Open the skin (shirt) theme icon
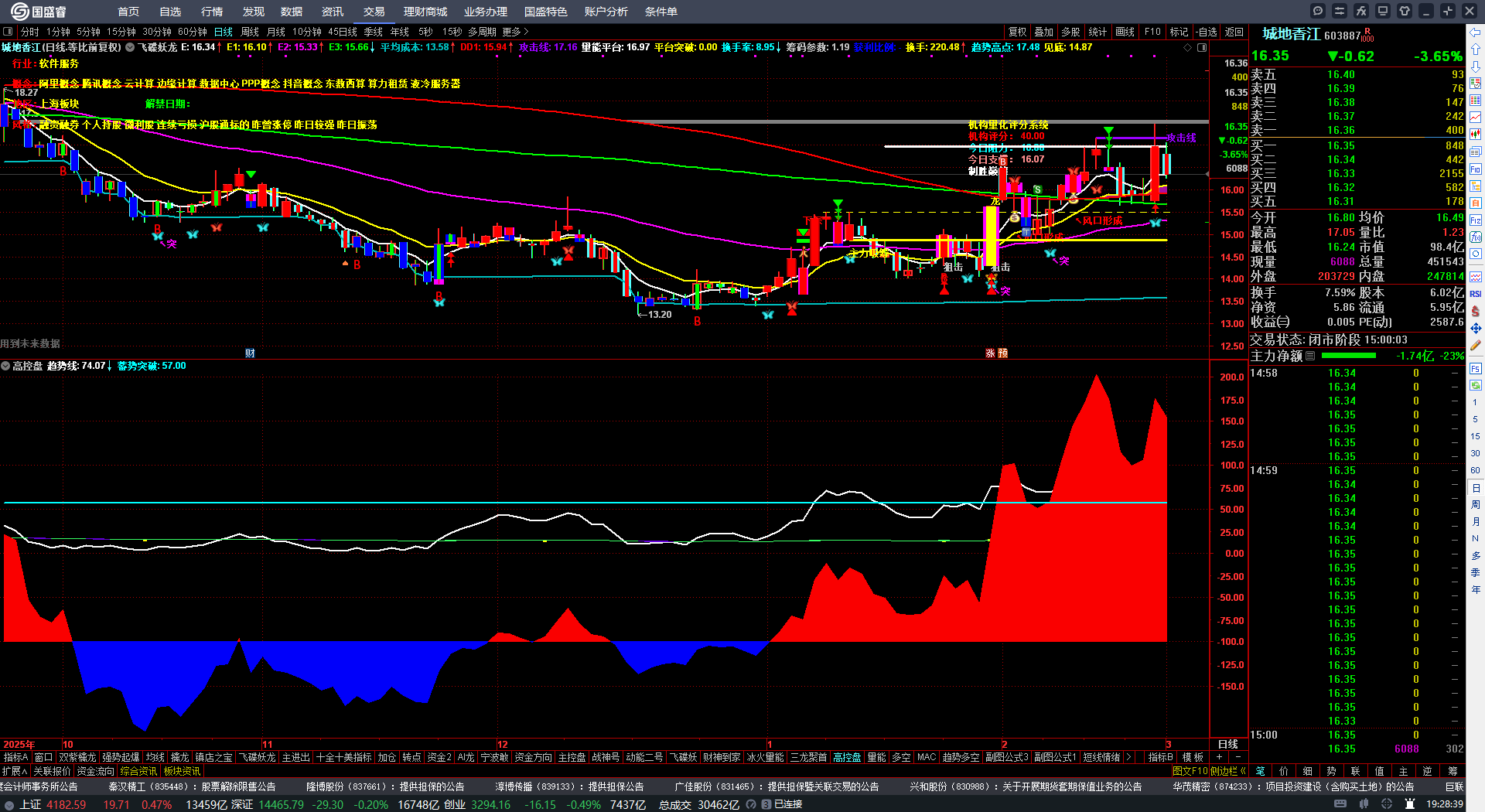This screenshot has height=812, width=1485. click(x=1405, y=11)
